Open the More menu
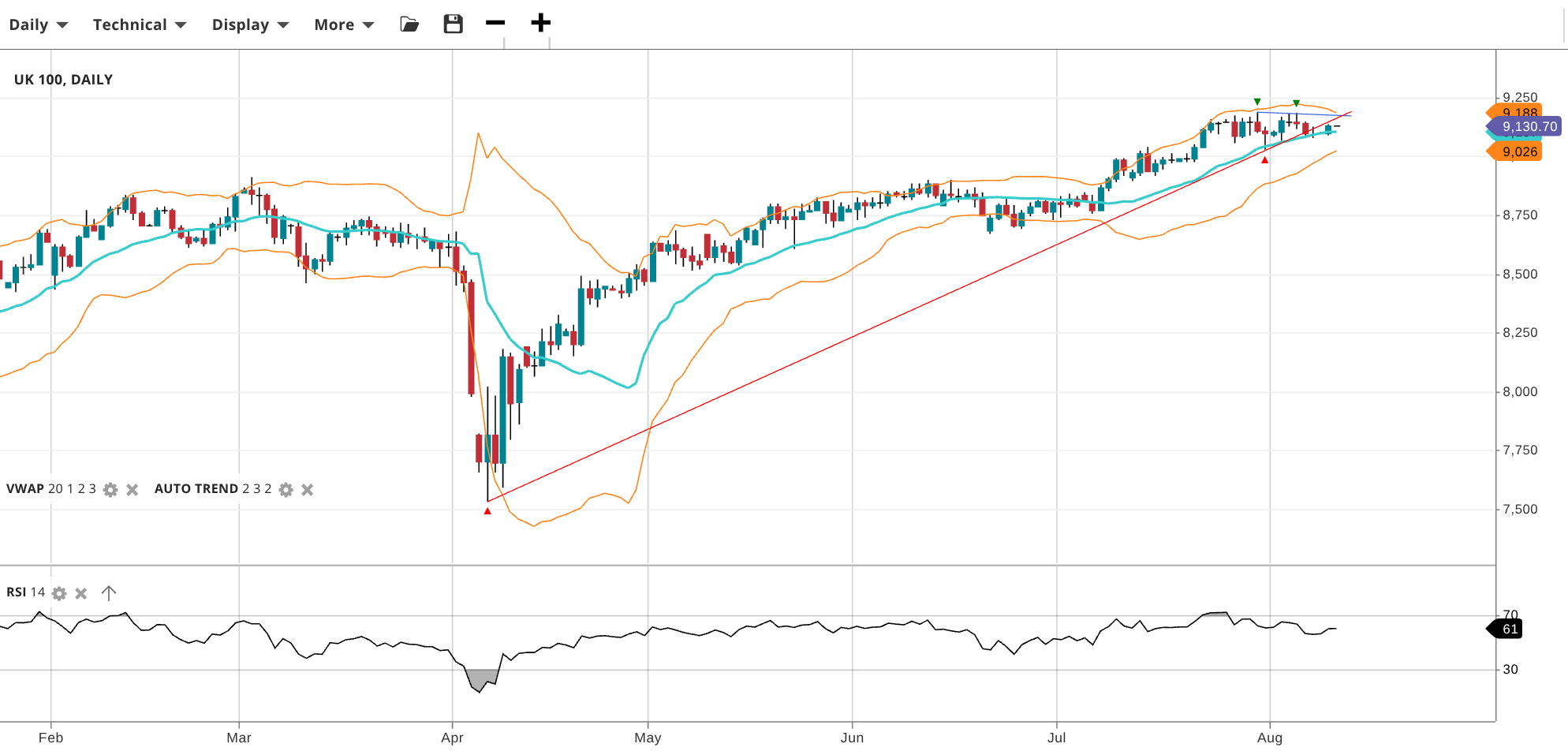 coord(343,24)
